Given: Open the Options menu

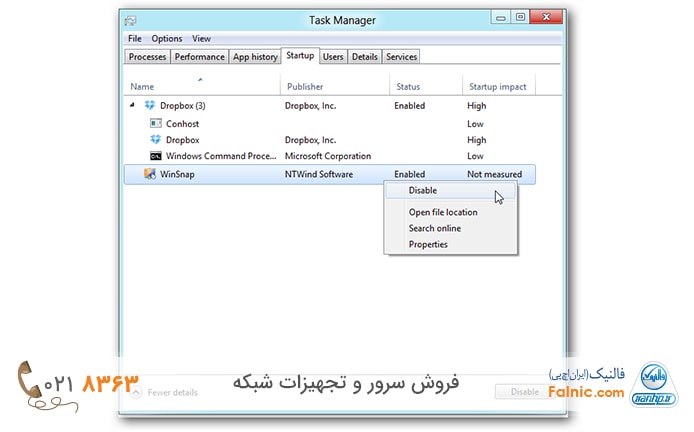Looking at the screenshot, I should (167, 39).
